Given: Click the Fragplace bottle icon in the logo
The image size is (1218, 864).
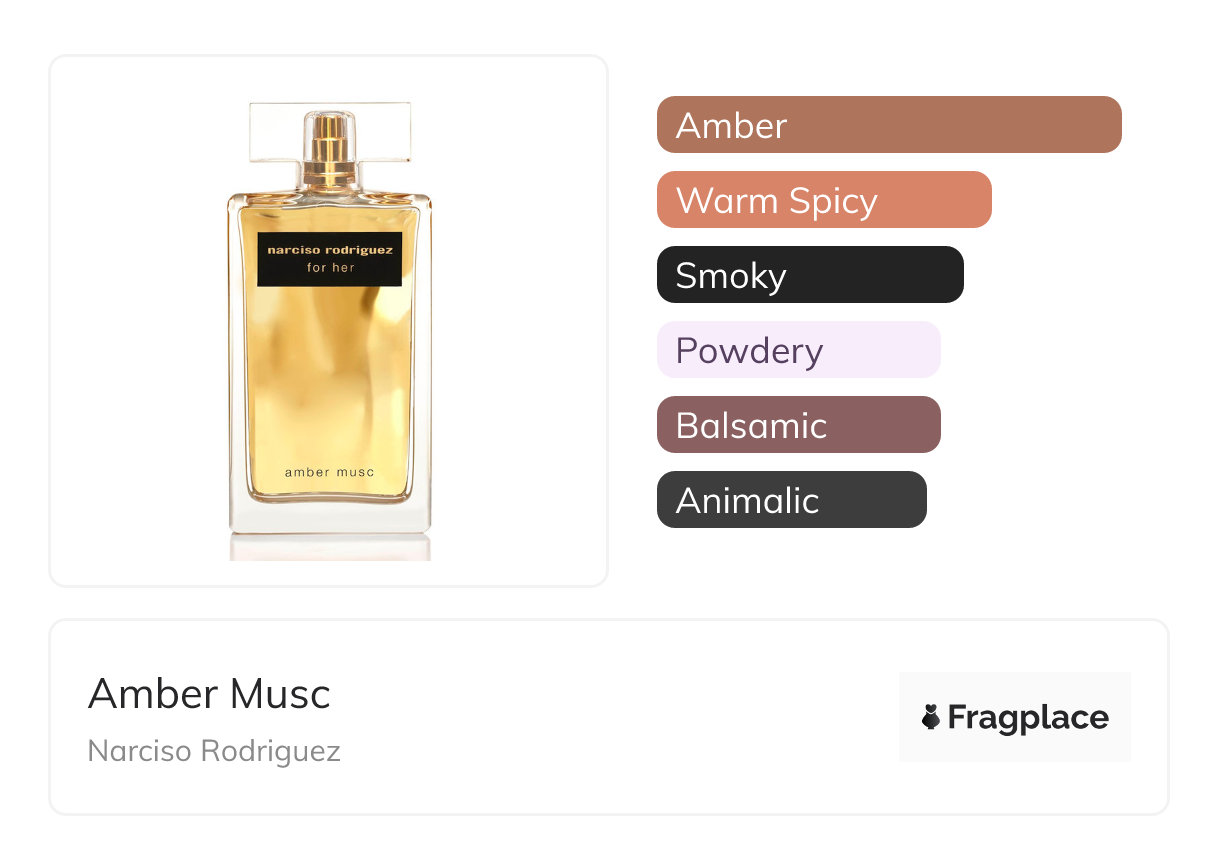Looking at the screenshot, I should (931, 717).
